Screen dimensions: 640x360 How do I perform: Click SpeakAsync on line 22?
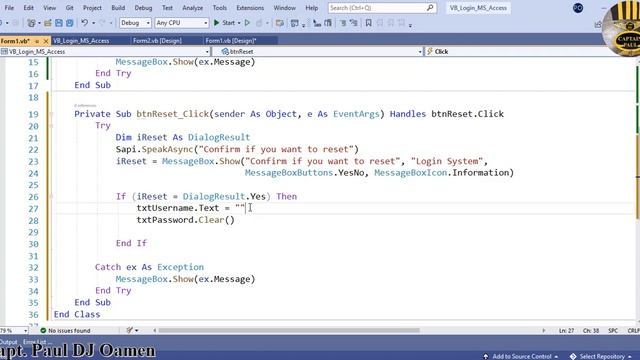point(167,149)
